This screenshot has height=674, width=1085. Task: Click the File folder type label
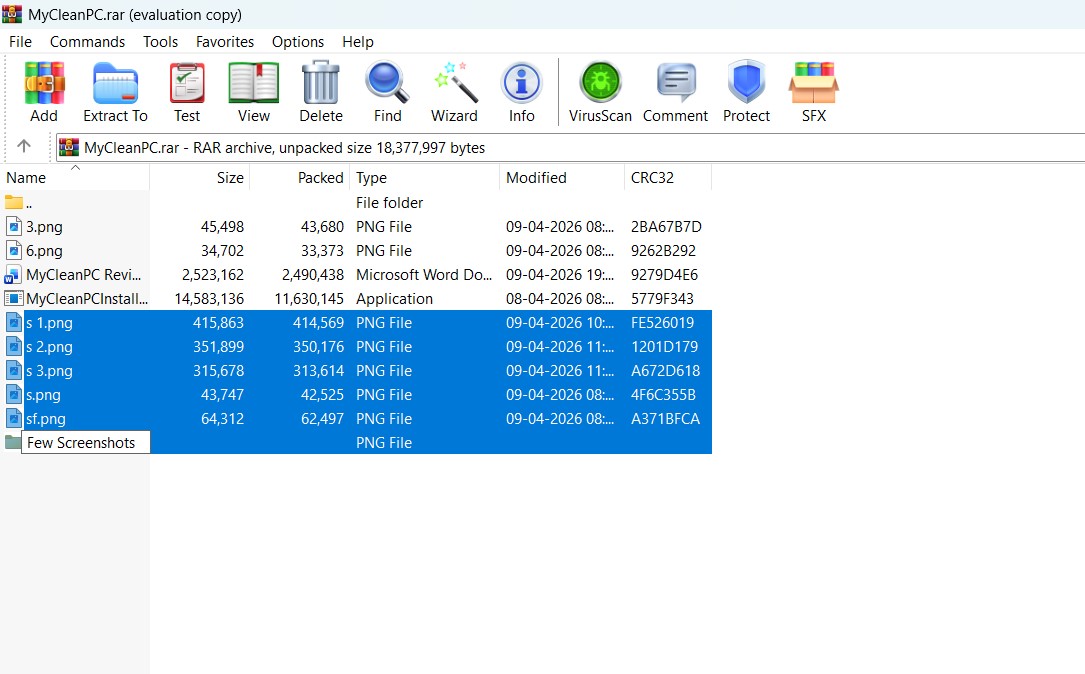click(390, 203)
